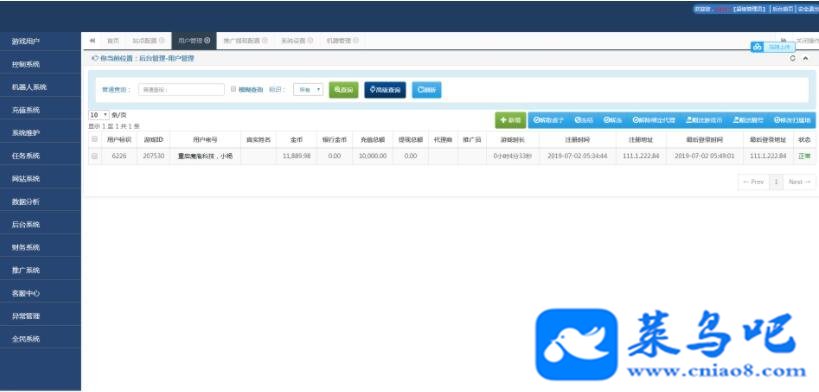Click the blue cloud upload widget icon

pos(757,47)
